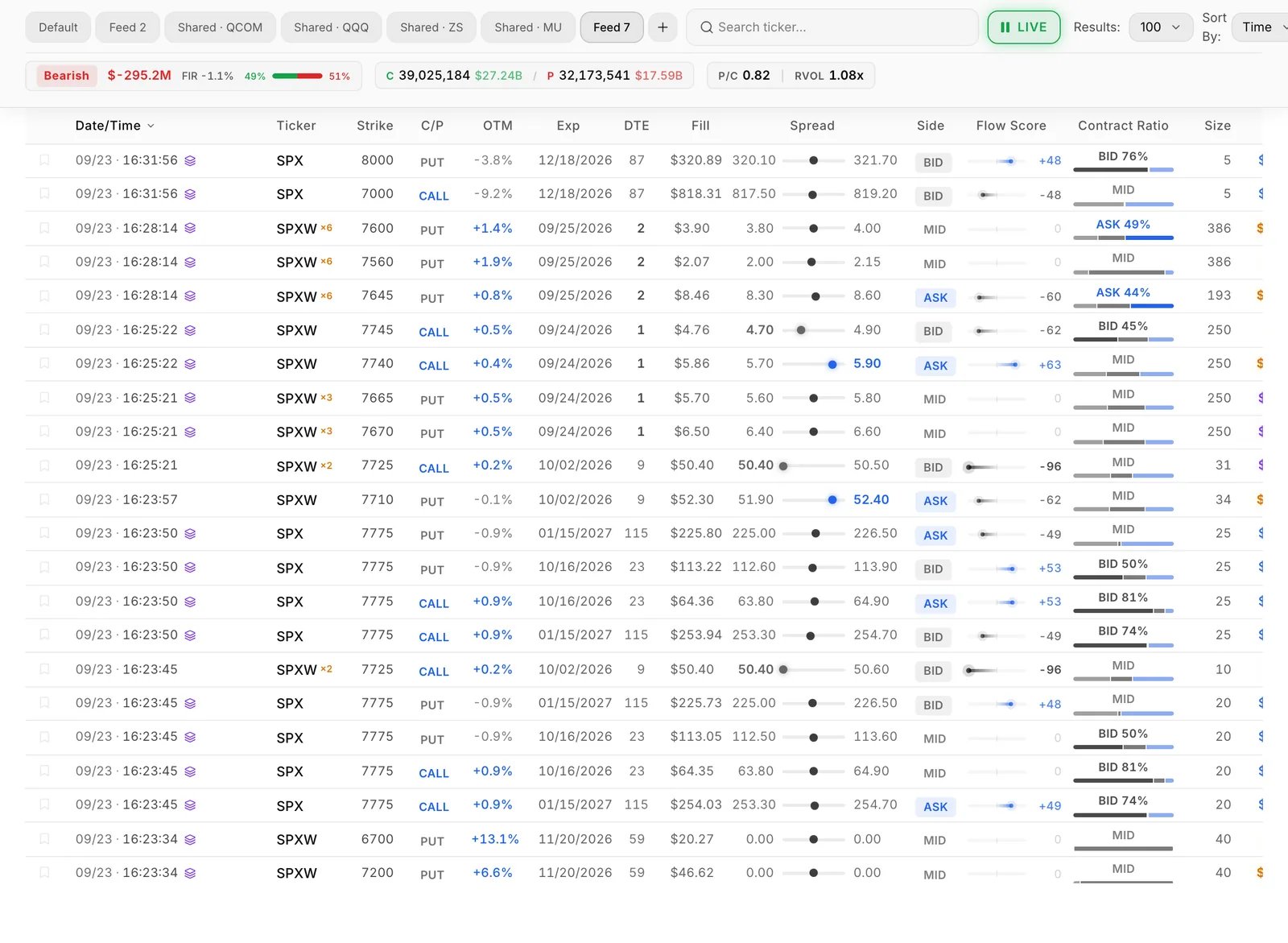This screenshot has height=943, width=1288.
Task: Click the stack icon on the SPXW 7740 CALL row
Action: (x=190, y=364)
